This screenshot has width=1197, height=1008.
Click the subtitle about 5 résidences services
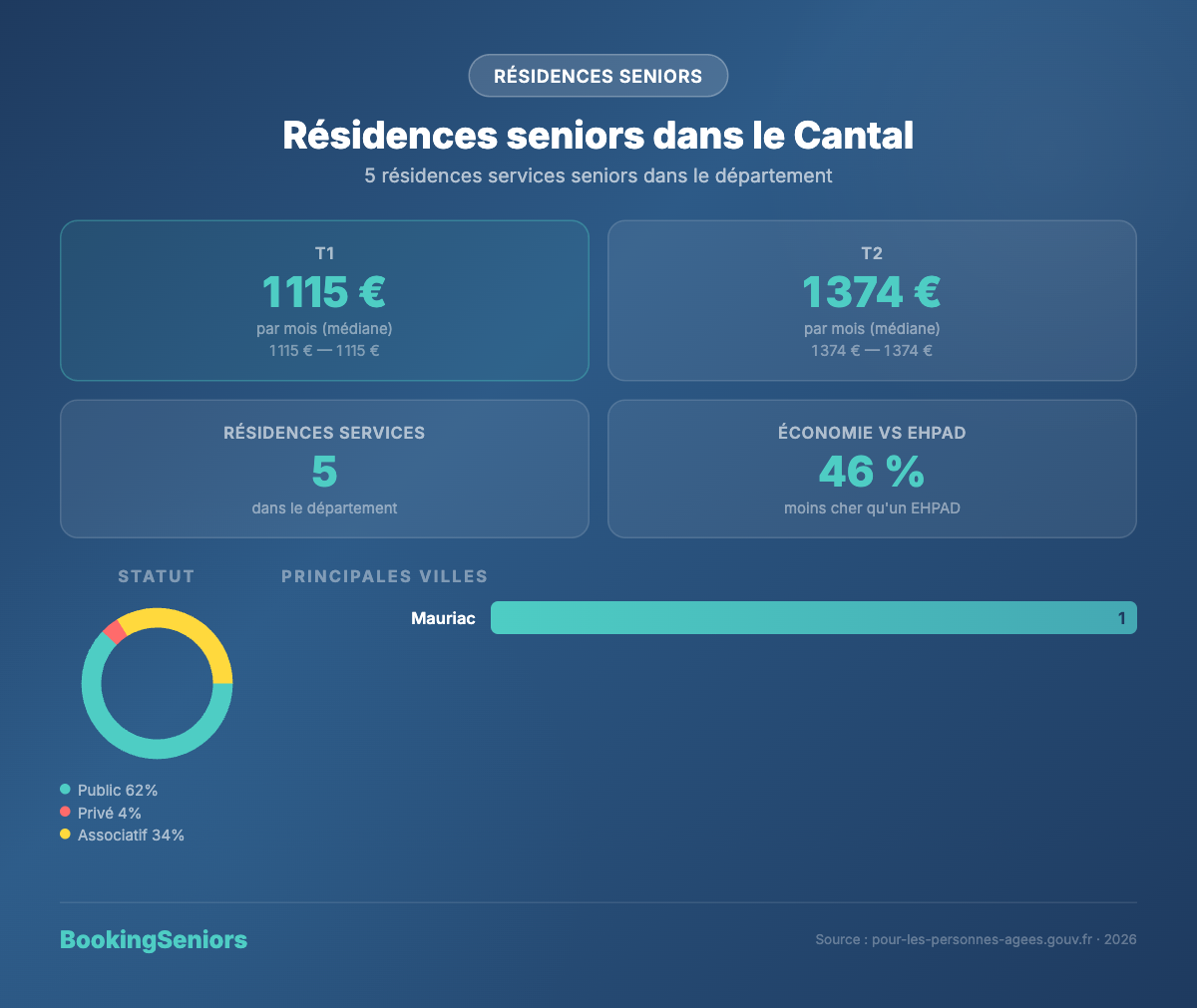(598, 175)
